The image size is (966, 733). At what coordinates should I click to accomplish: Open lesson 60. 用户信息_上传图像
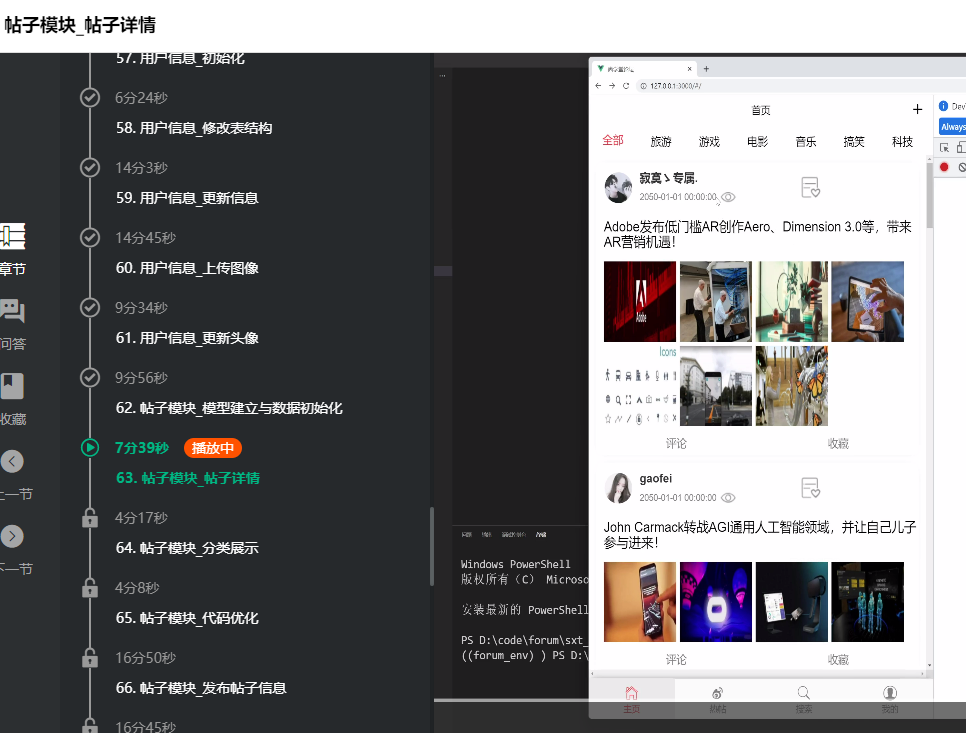pos(187,268)
